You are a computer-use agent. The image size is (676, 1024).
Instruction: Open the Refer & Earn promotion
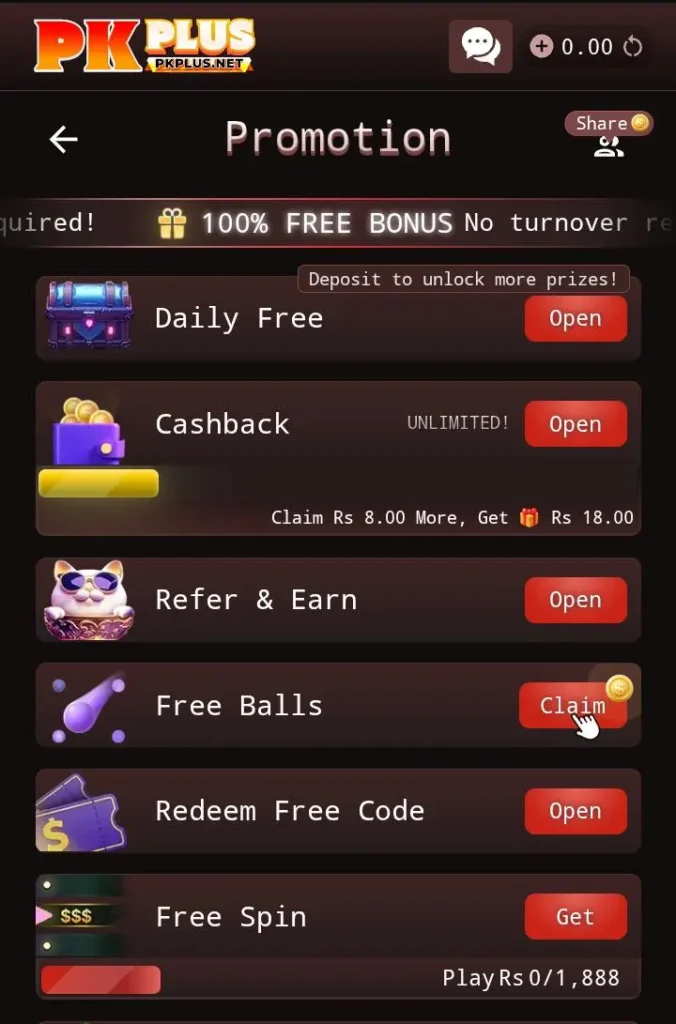pyautogui.click(x=575, y=600)
